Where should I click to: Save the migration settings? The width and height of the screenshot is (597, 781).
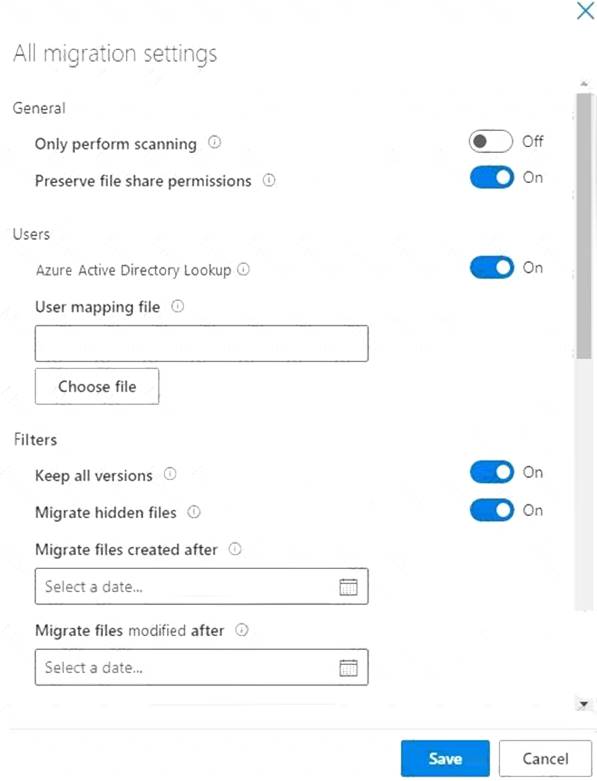445,759
